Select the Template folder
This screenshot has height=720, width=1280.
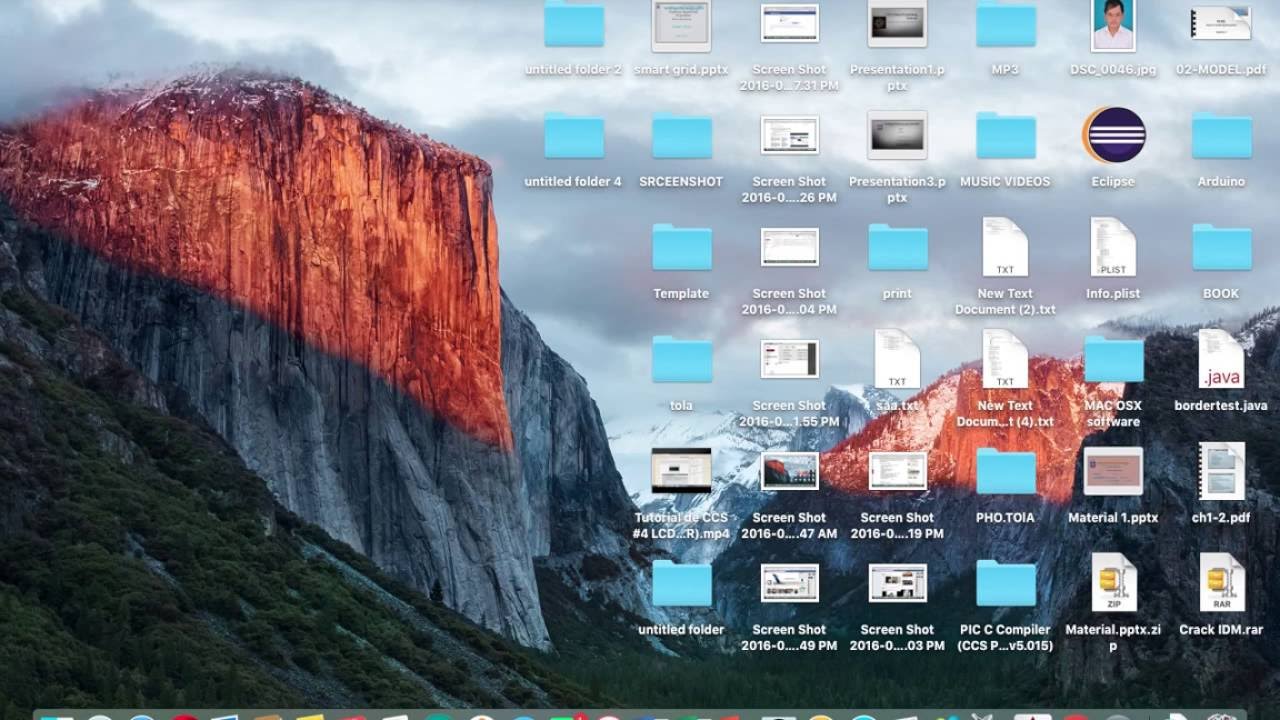click(x=682, y=247)
